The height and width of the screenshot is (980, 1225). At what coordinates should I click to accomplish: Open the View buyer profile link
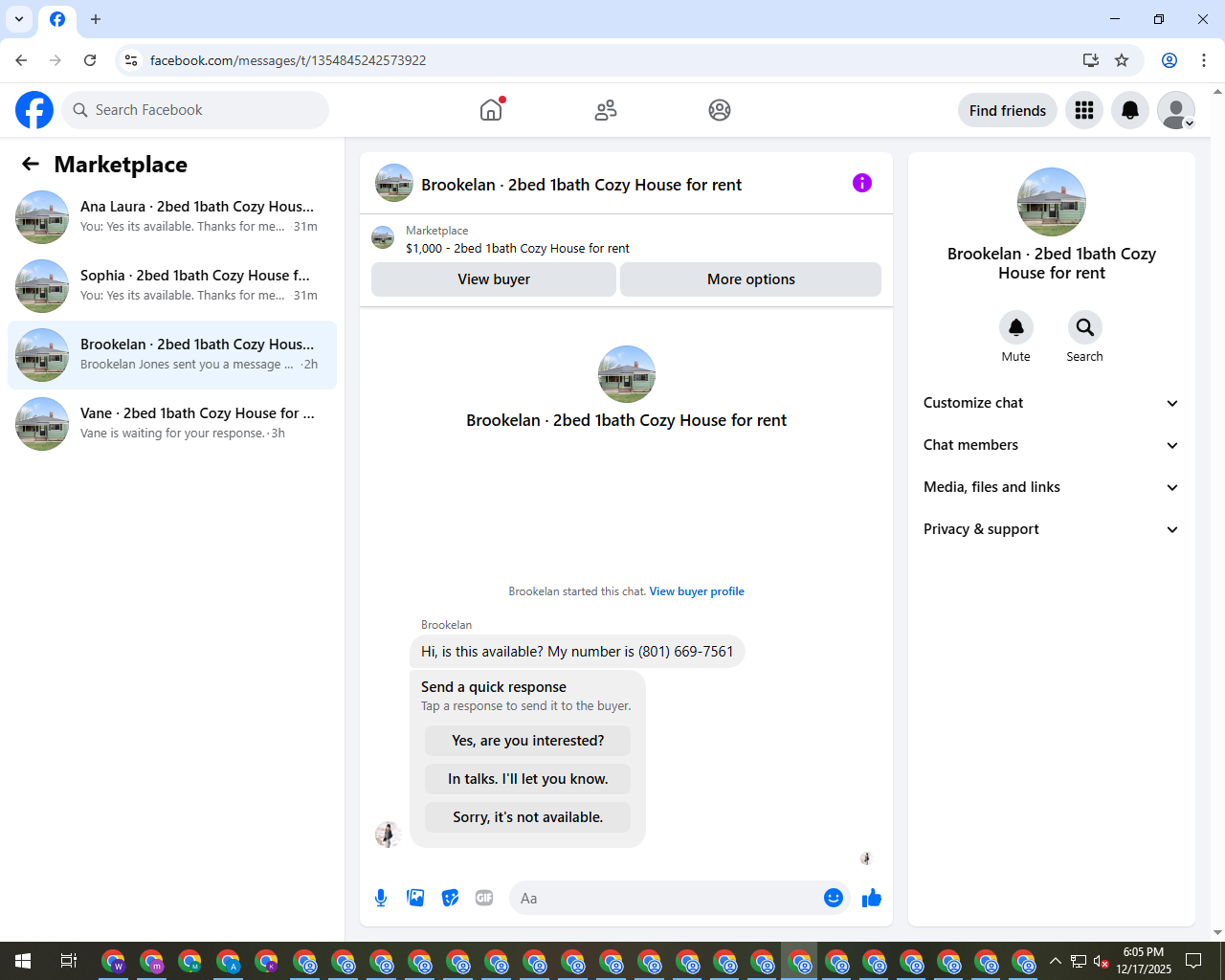pos(697,591)
